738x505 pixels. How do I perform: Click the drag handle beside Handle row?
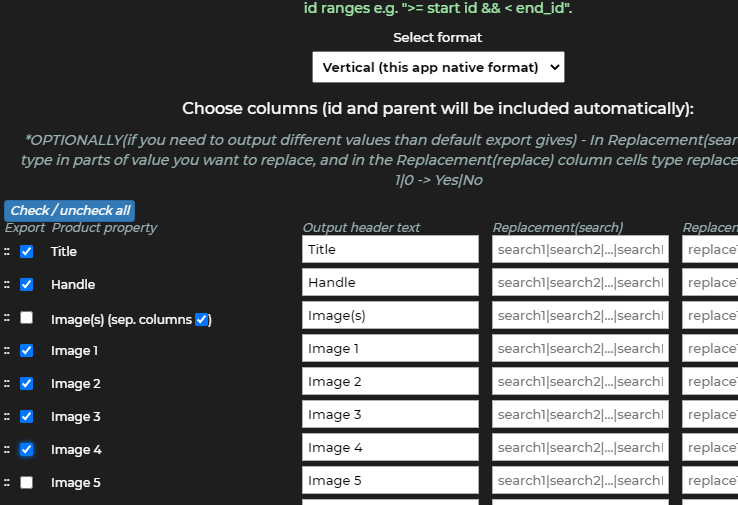(x=6, y=285)
